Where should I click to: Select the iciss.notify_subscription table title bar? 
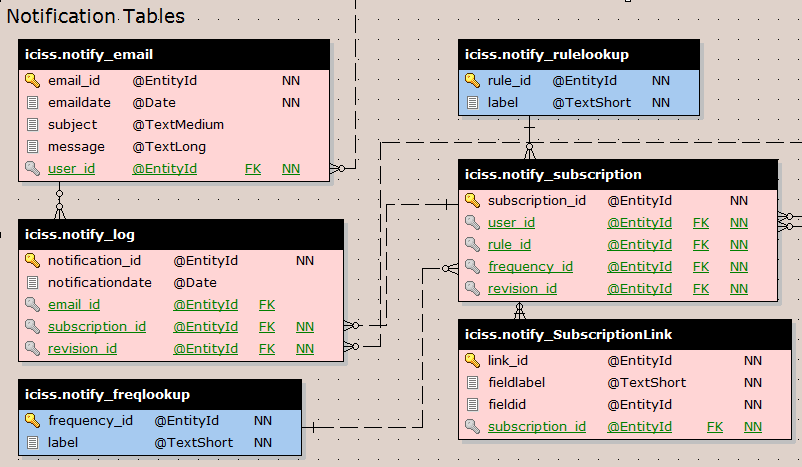point(618,174)
